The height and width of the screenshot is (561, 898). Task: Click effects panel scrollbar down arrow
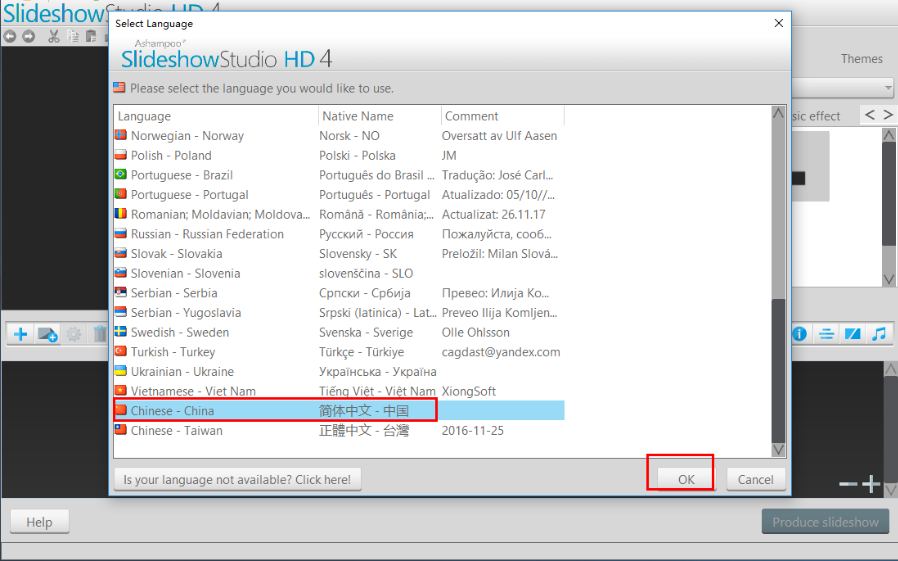pyautogui.click(x=888, y=279)
